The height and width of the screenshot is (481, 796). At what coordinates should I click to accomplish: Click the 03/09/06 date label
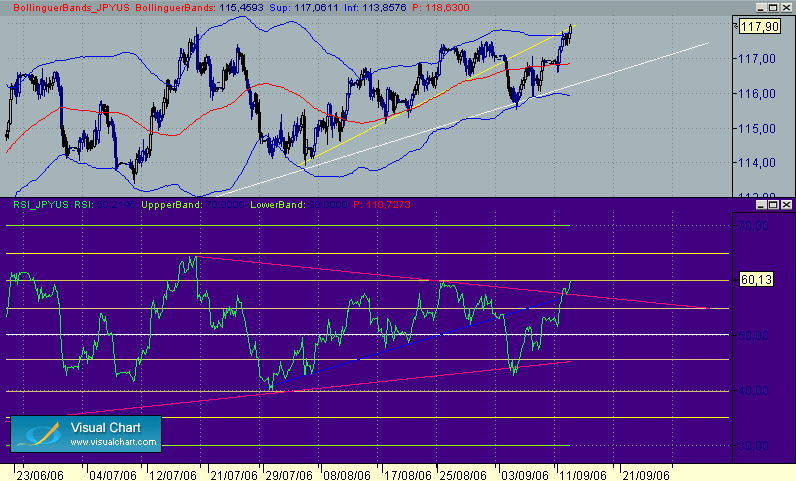click(525, 475)
